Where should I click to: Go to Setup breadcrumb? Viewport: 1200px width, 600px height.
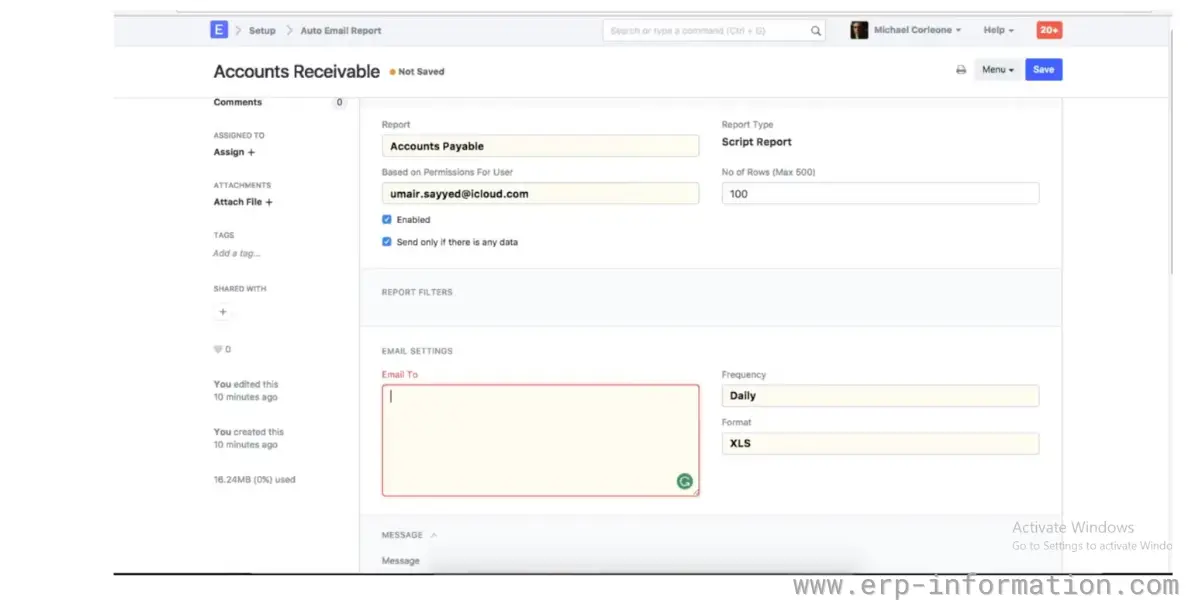point(262,31)
